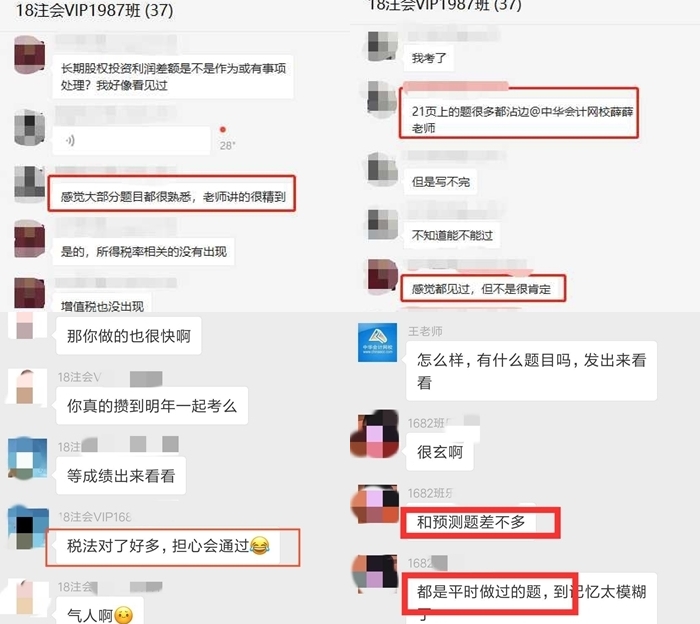Tap the '王老师' sender name label
This screenshot has width=700, height=624.
tap(425, 331)
